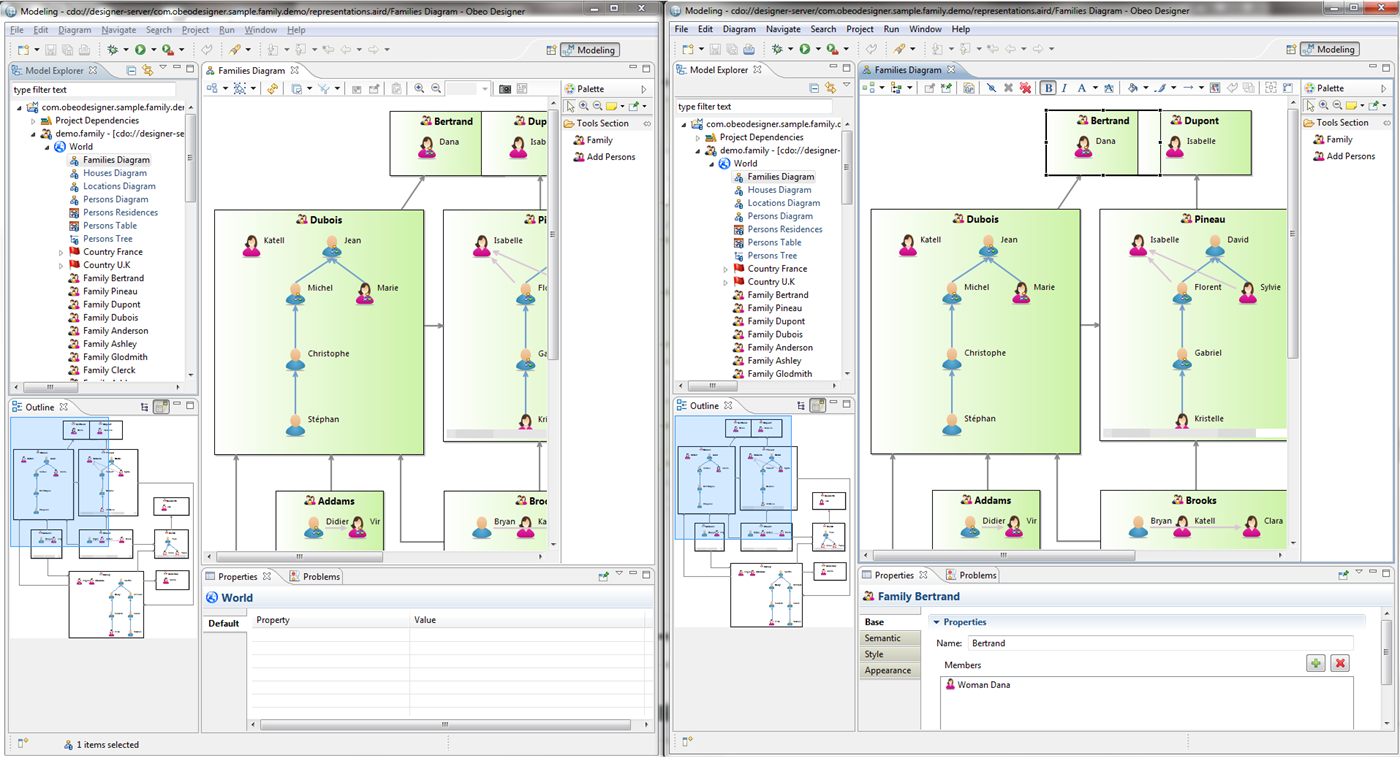Zoom in on the Families Diagram
This screenshot has width=1400, height=758.
click(x=419, y=87)
